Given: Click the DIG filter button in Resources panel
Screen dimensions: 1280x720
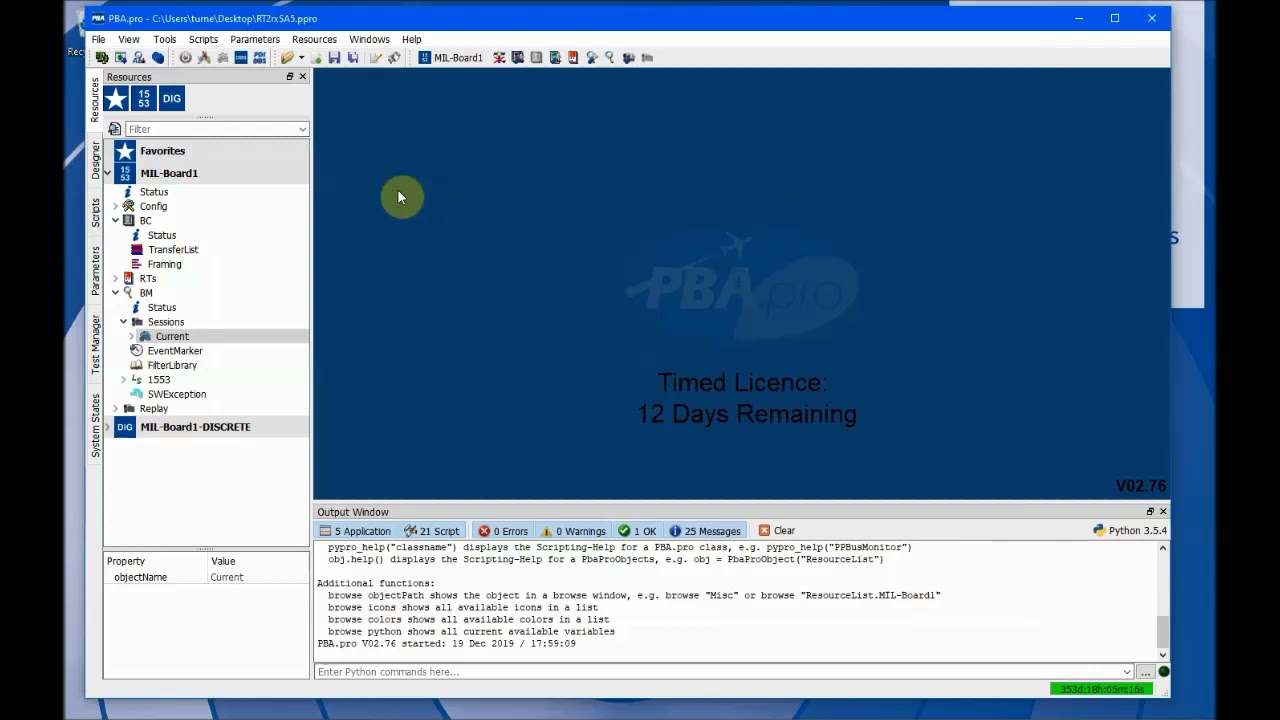Looking at the screenshot, I should 172,98.
